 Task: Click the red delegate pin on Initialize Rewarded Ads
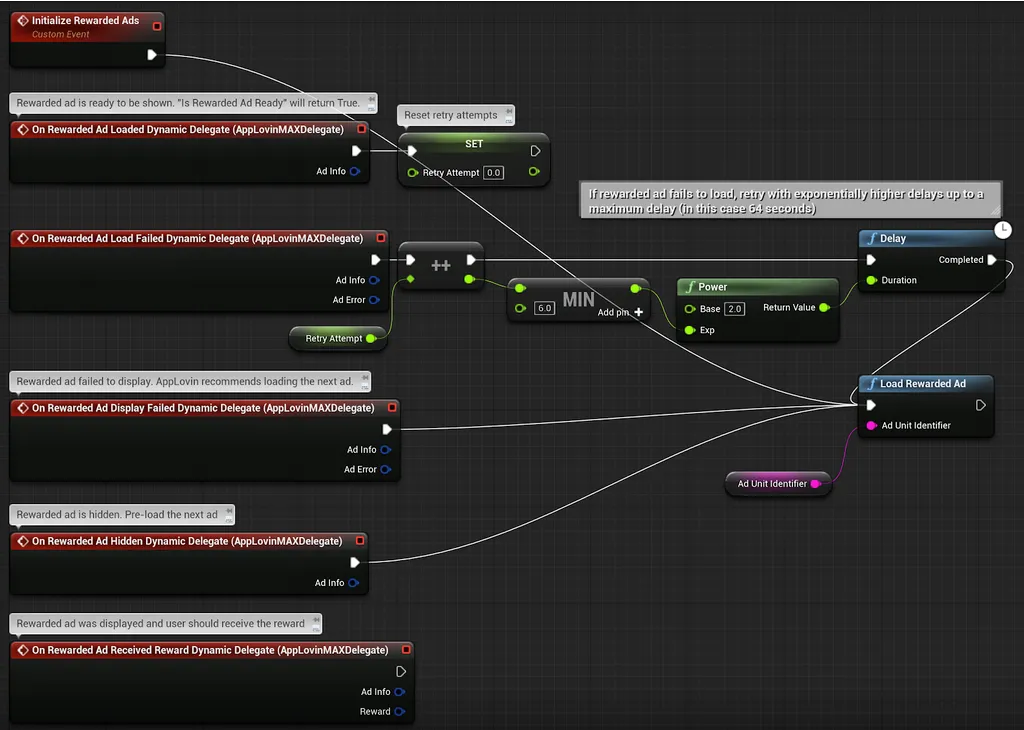click(156, 25)
